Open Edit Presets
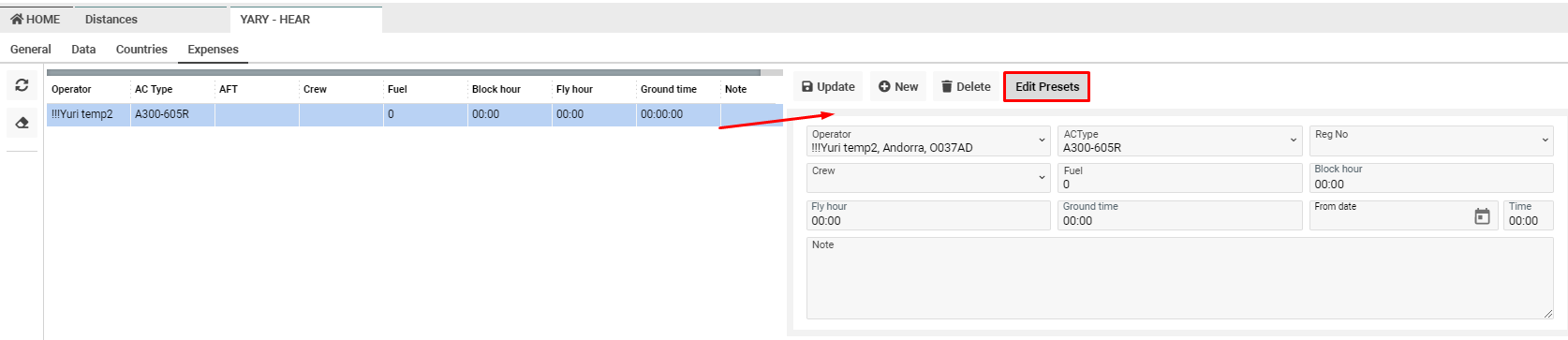Image resolution: width=1568 pixels, height=340 pixels. (1047, 86)
